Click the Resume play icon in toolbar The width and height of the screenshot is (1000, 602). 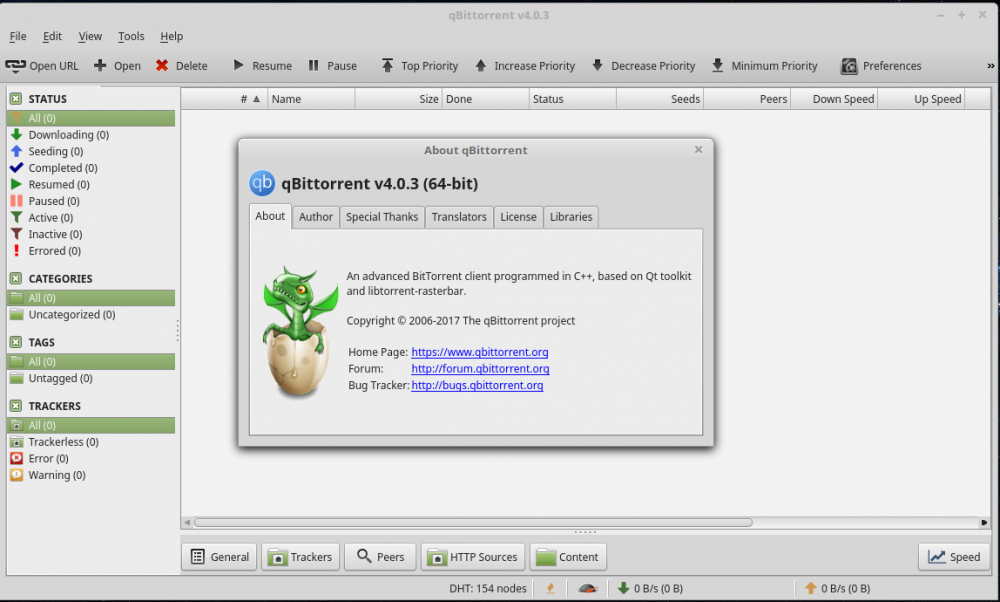pos(239,65)
